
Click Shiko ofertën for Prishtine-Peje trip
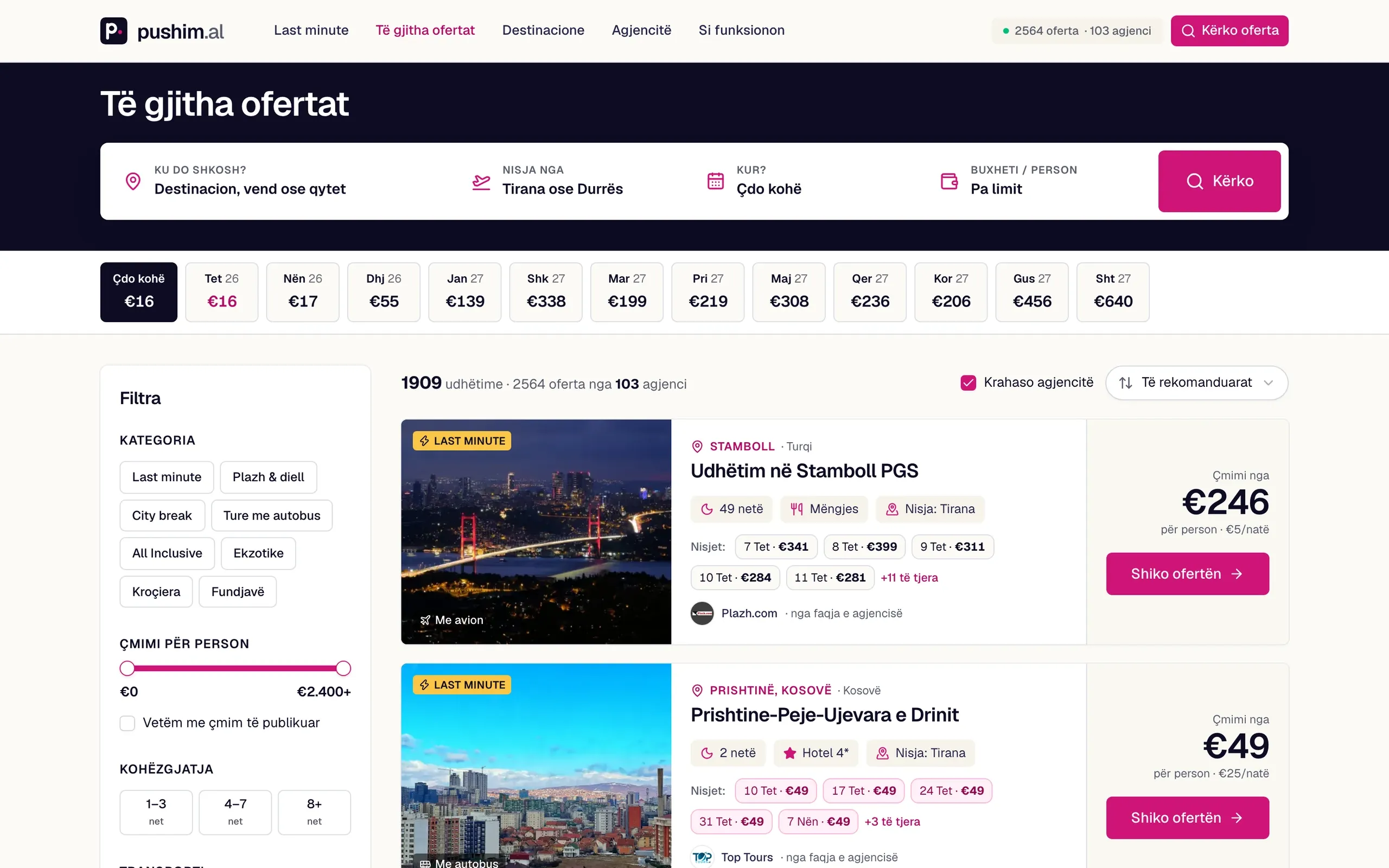[1188, 818]
